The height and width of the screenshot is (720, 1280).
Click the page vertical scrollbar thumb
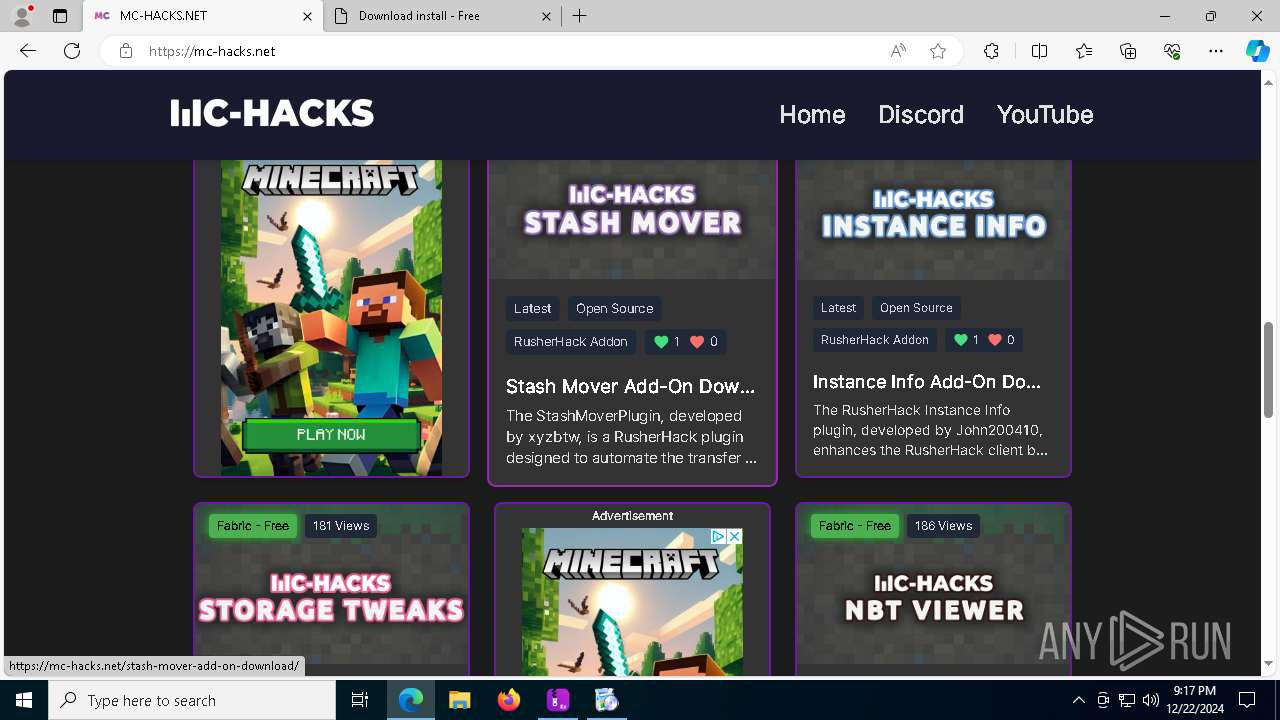pos(1269,370)
